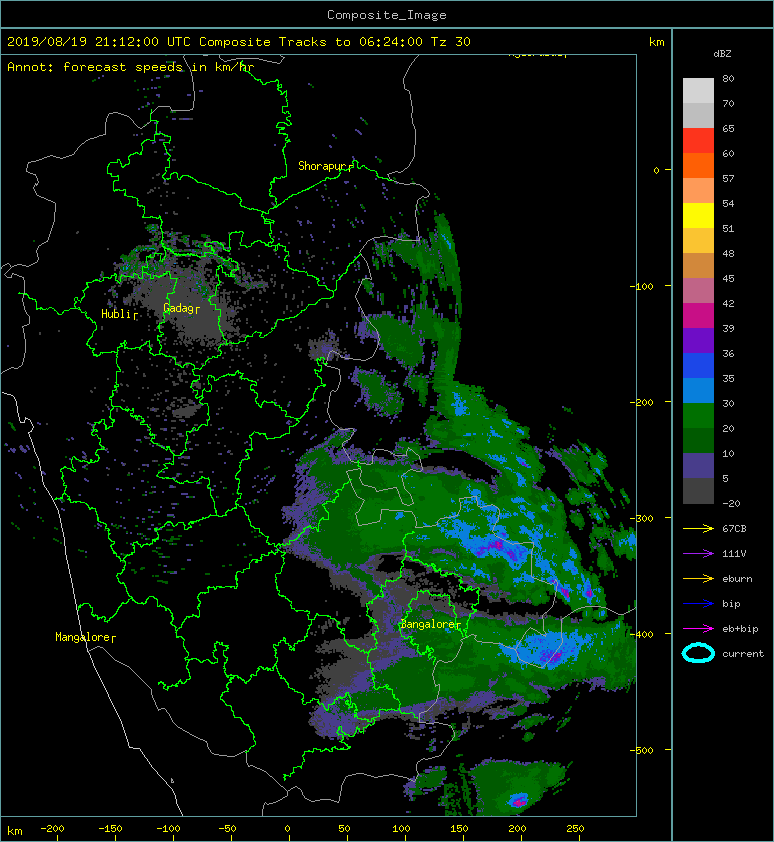Choose the brown 45–48 dBZ color band

[x=698, y=265]
